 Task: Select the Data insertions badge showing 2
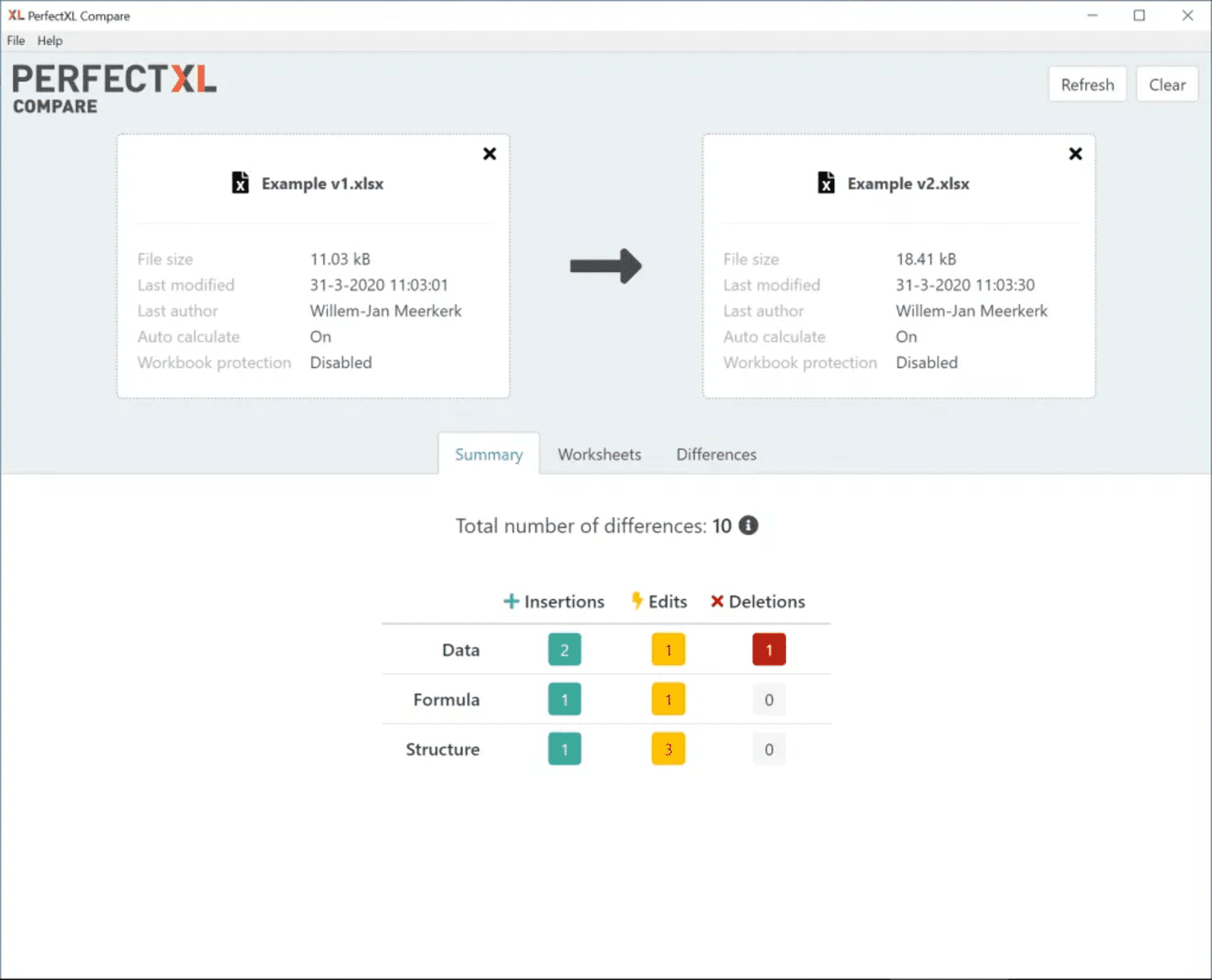(x=565, y=650)
